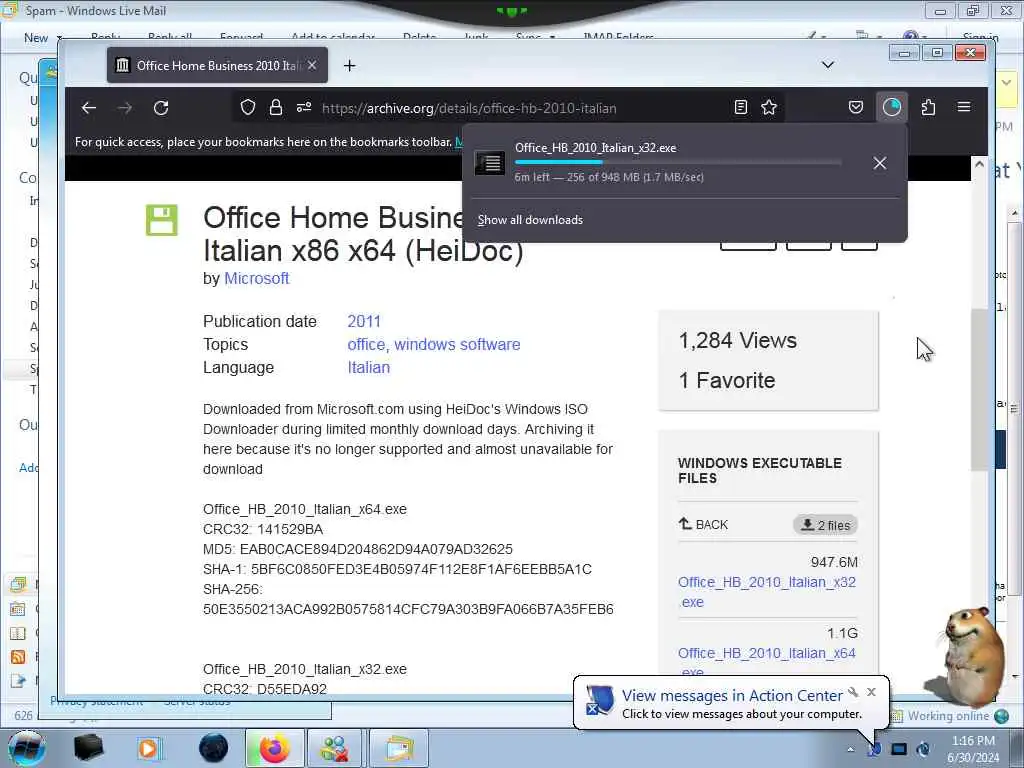View site security padlock info
This screenshot has height=768, width=1024.
click(x=276, y=108)
